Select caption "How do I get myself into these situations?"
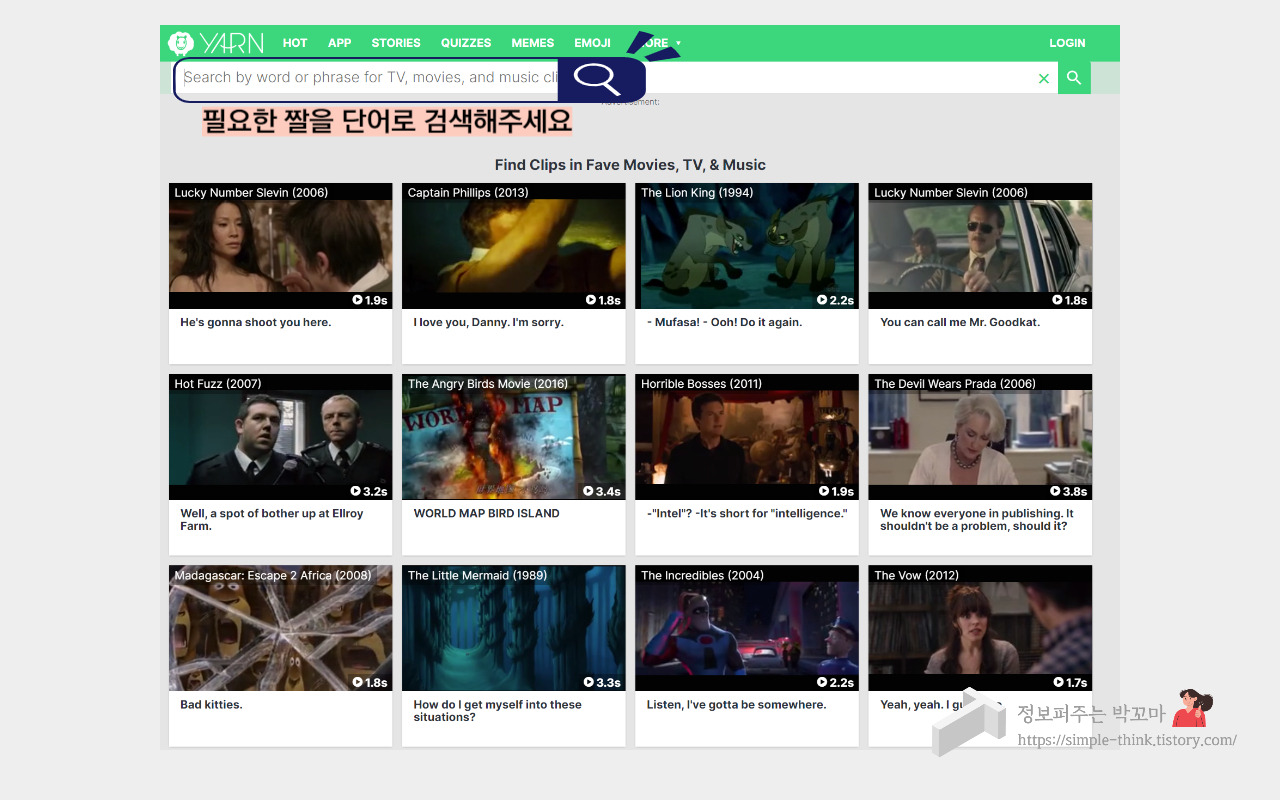Viewport: 1280px width, 800px height. 498,711
